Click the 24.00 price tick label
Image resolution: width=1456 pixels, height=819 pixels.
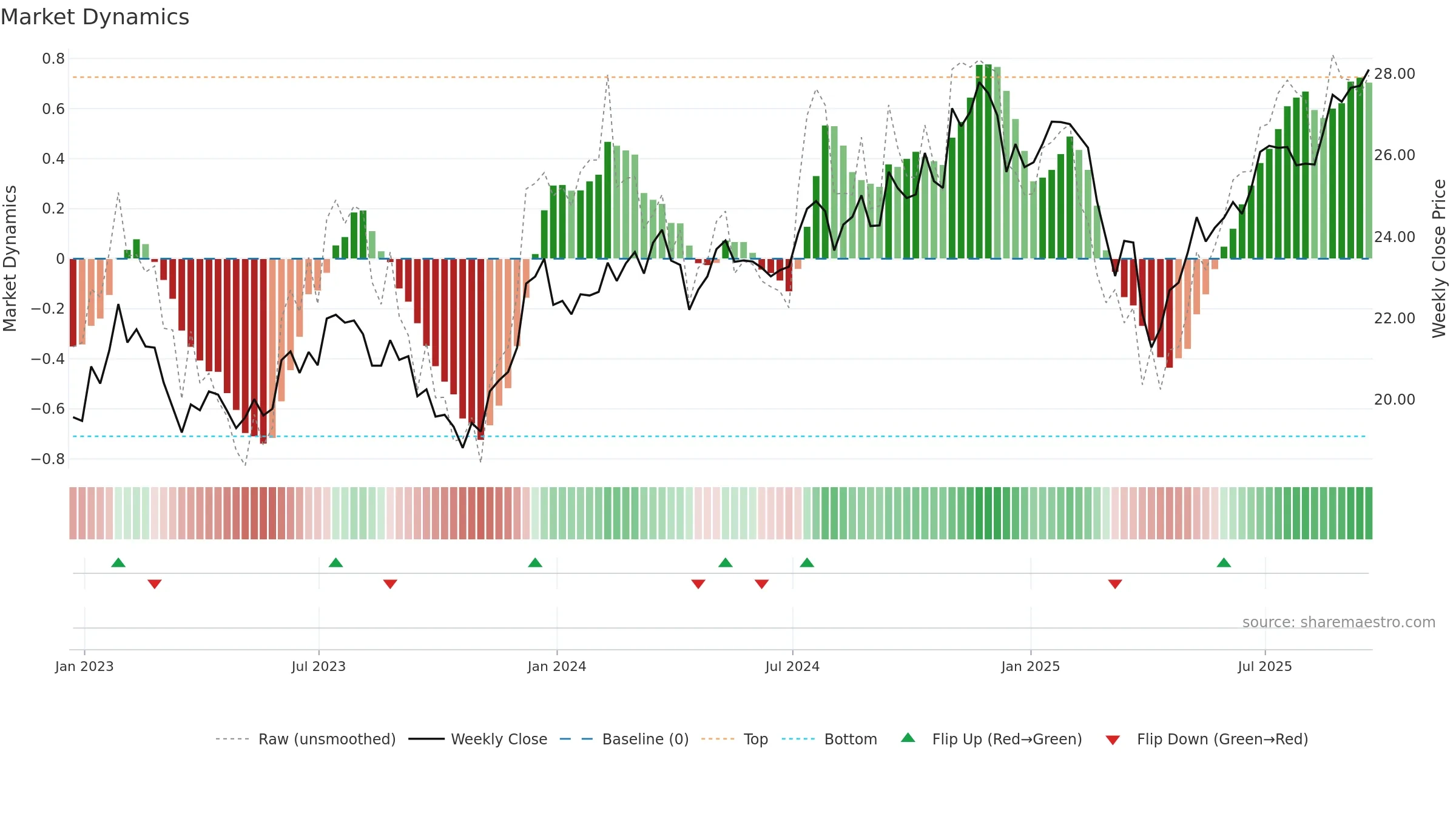click(1395, 237)
